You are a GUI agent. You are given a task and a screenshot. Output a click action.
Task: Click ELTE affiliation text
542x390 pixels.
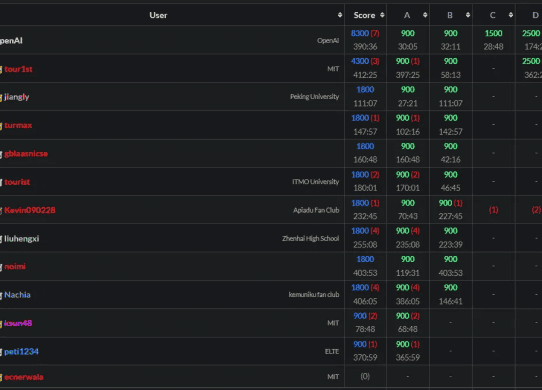(x=332, y=352)
